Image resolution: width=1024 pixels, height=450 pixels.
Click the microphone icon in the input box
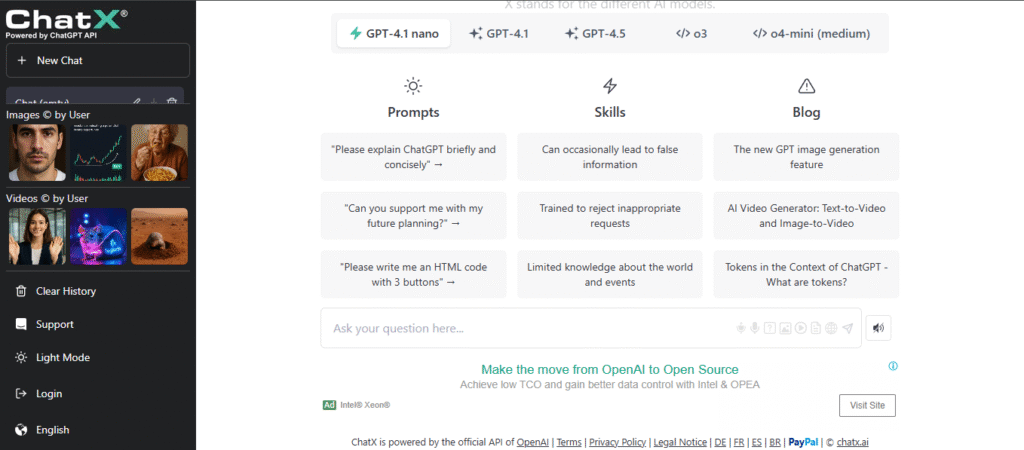(755, 328)
